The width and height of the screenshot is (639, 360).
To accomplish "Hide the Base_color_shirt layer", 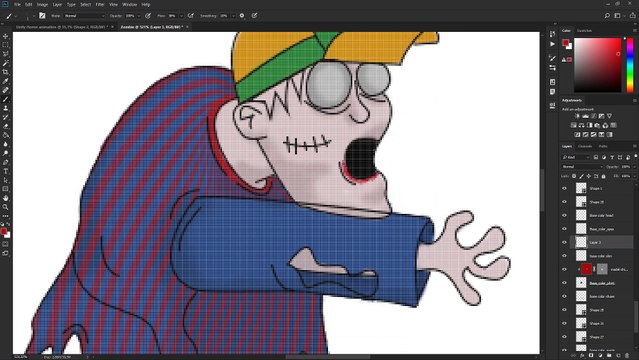I will pyautogui.click(x=564, y=283).
